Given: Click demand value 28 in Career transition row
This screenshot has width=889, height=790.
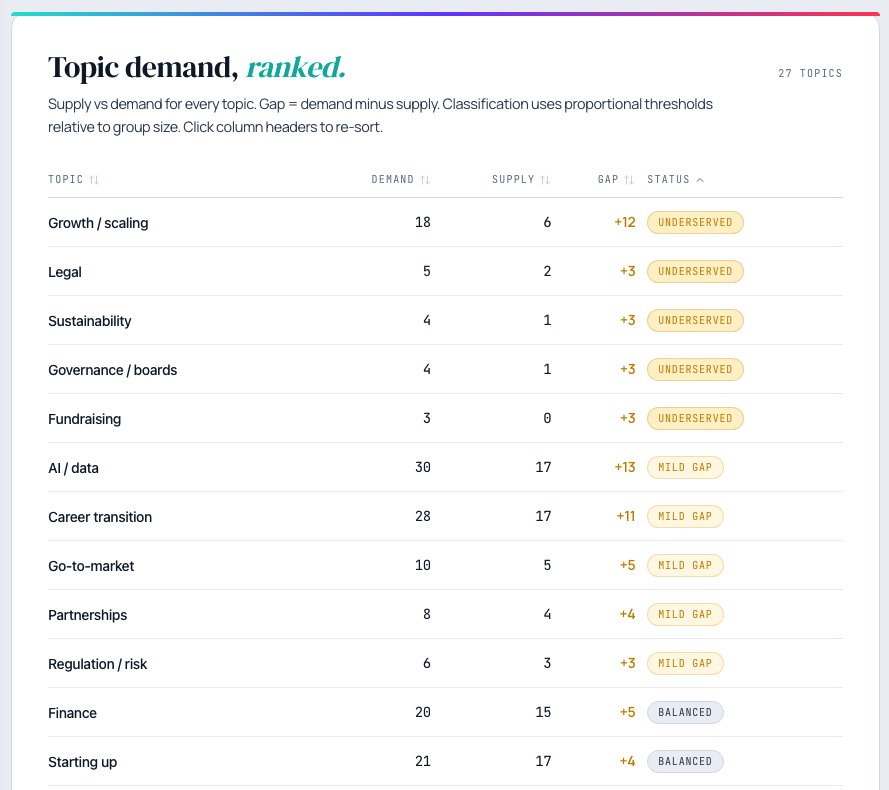Looking at the screenshot, I should click(423, 516).
